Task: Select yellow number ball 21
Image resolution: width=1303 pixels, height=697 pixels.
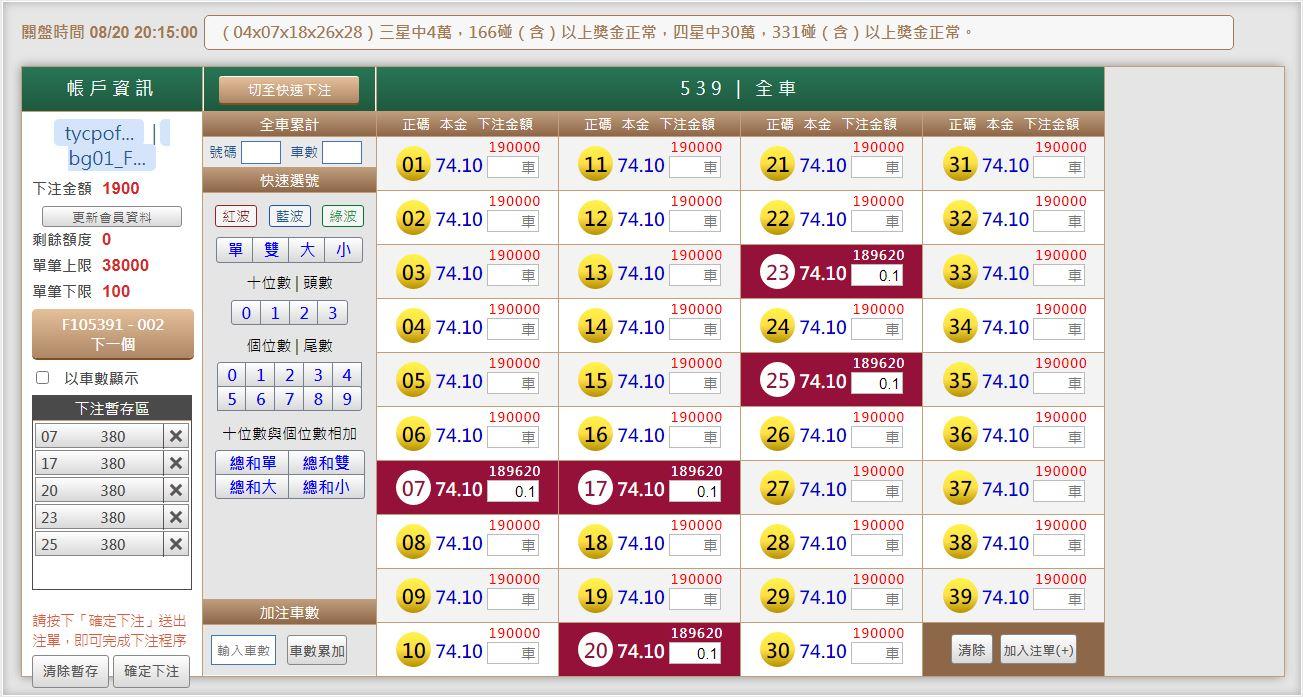Action: coord(777,165)
